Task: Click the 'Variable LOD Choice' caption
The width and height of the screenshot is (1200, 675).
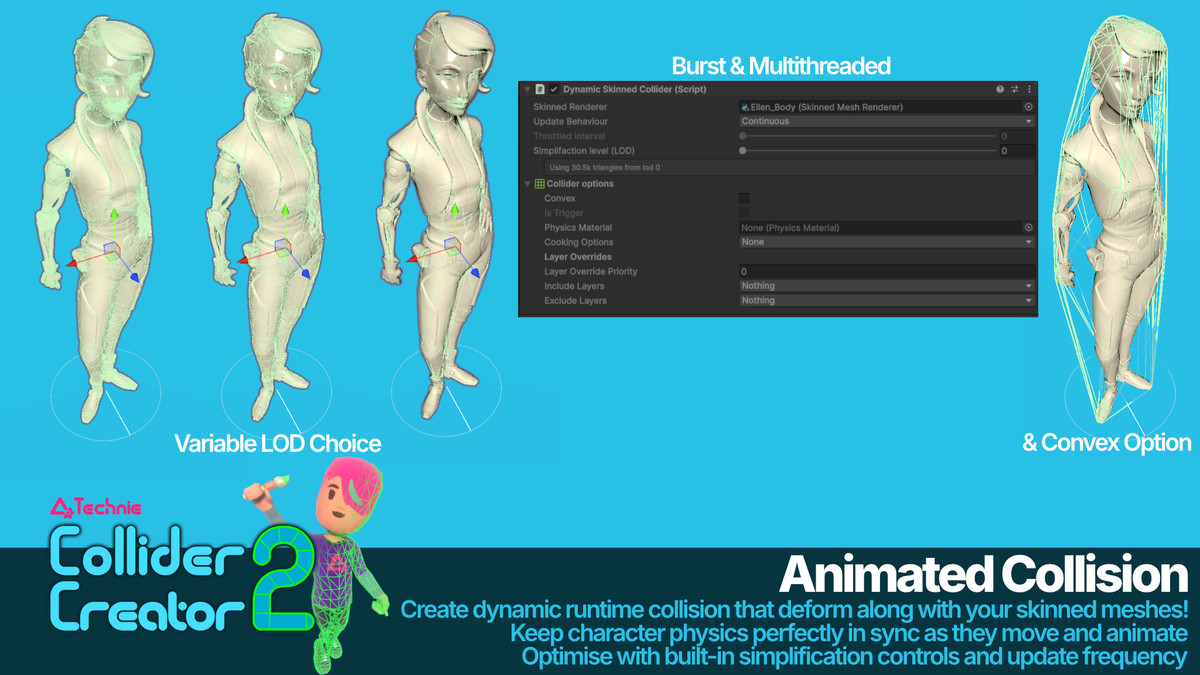Action: 278,442
